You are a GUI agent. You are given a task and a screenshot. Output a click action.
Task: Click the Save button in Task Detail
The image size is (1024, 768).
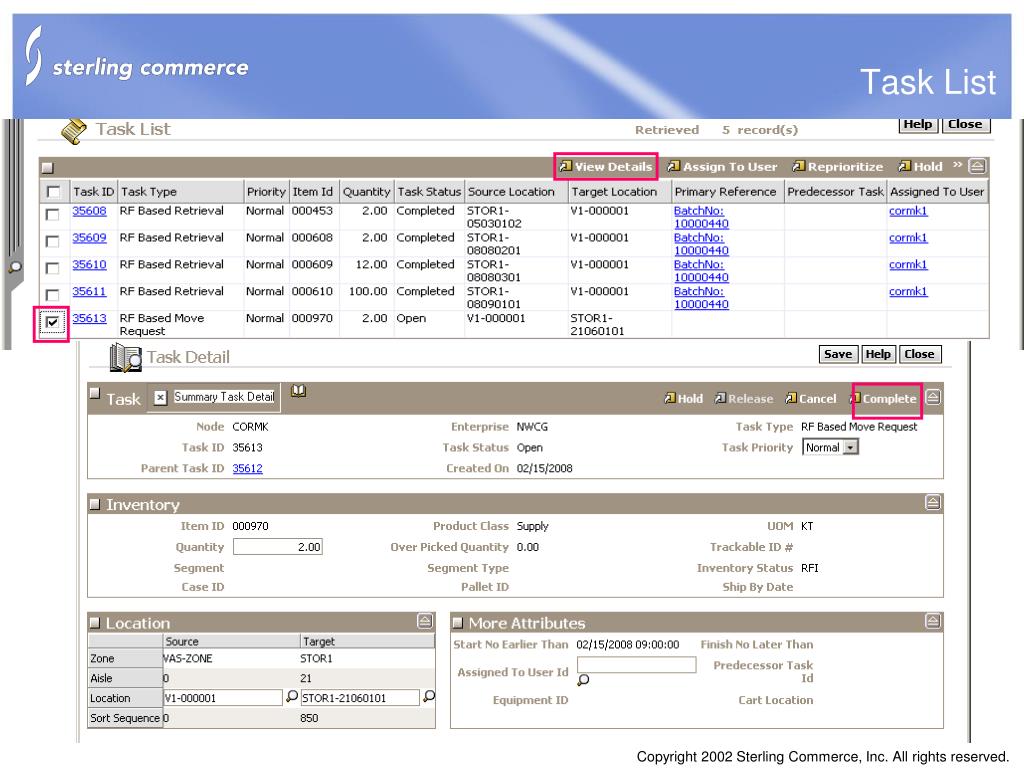pyautogui.click(x=838, y=354)
